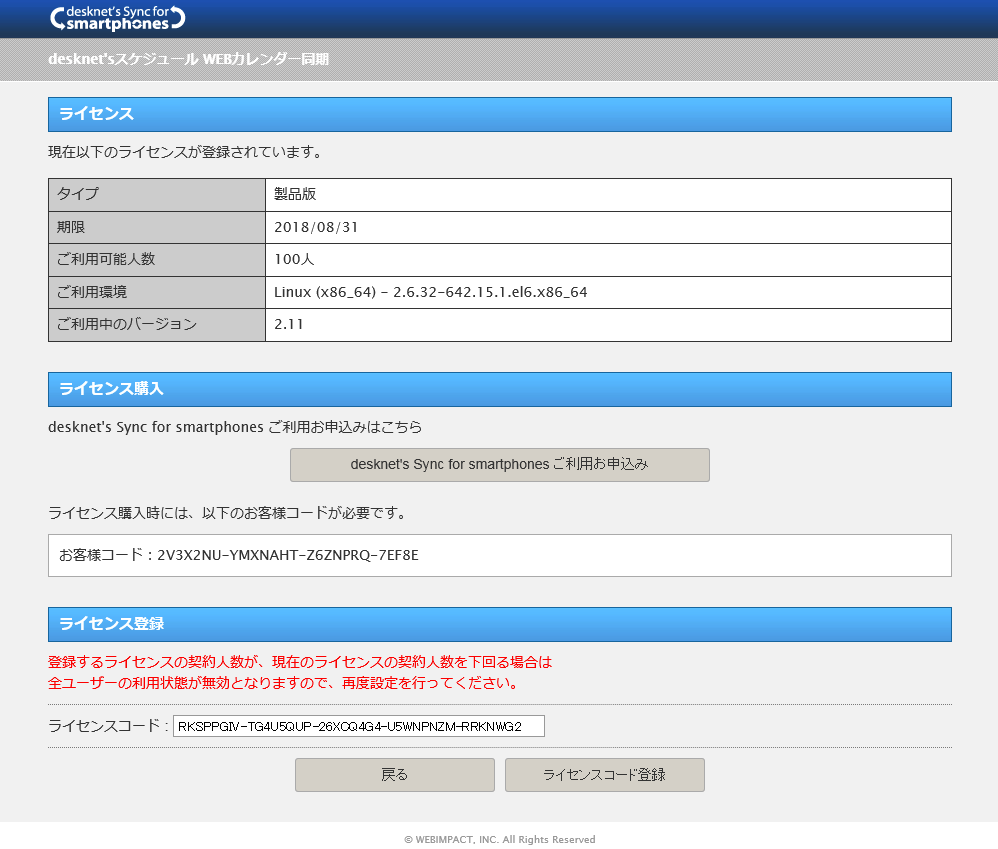Screen dimensions: 998x849
Task: Click the 現在以下のライセンスが登録されています text
Action: click(x=186, y=153)
